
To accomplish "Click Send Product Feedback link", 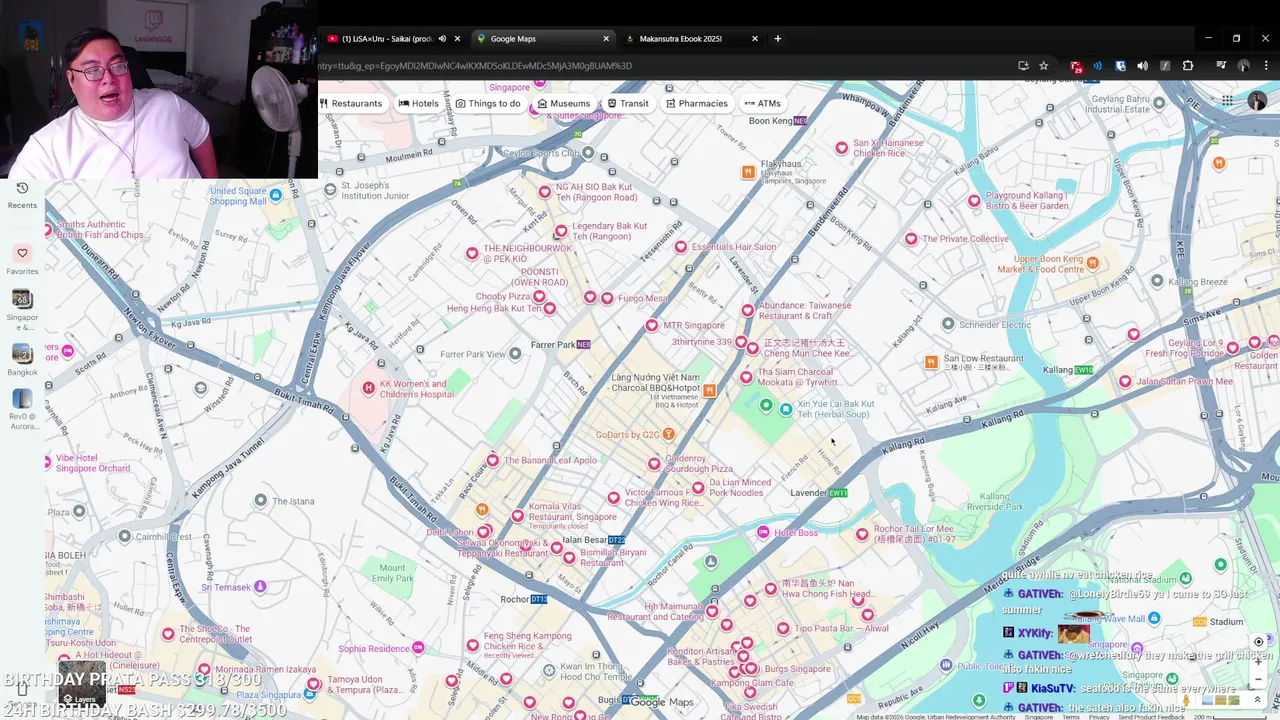I will 1151,717.
